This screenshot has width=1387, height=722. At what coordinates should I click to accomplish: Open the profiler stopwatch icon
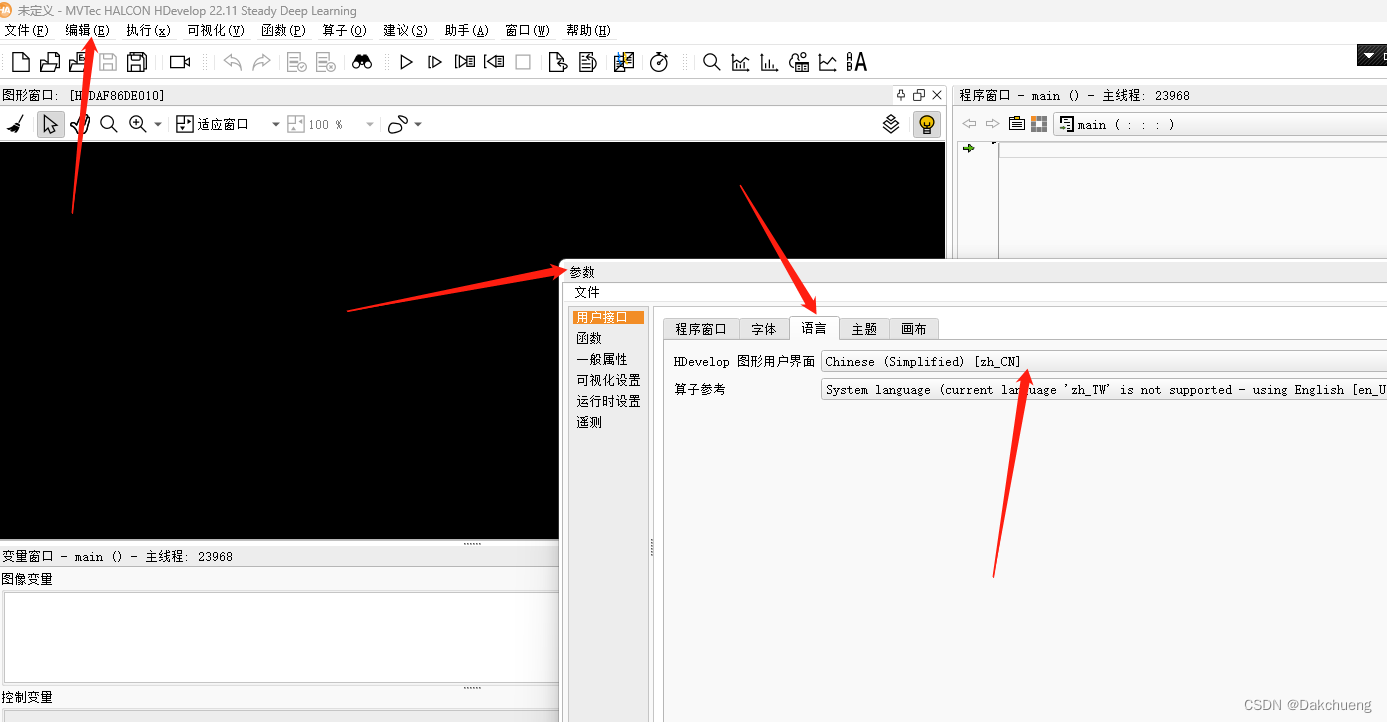[659, 61]
